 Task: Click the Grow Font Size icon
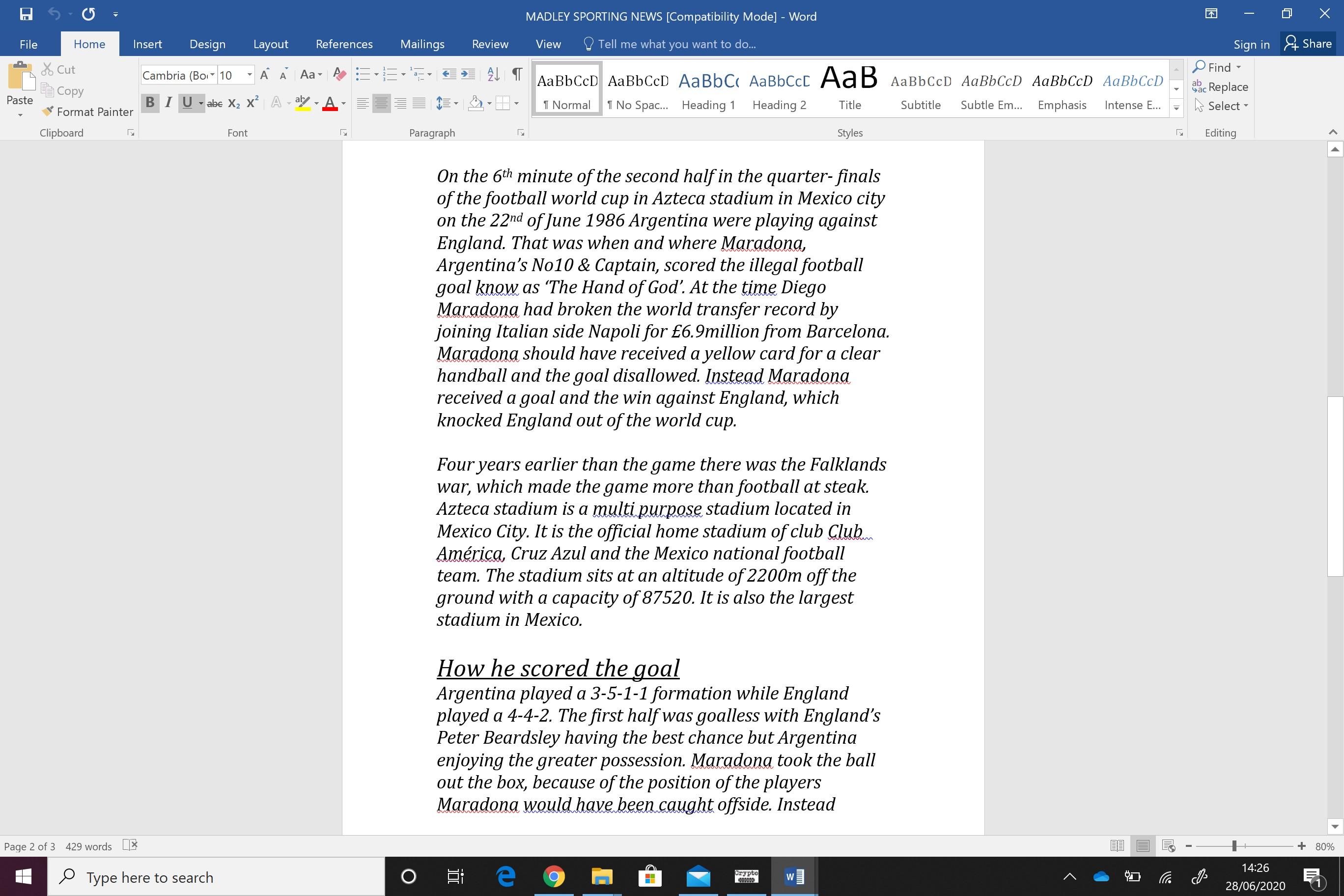(x=264, y=74)
